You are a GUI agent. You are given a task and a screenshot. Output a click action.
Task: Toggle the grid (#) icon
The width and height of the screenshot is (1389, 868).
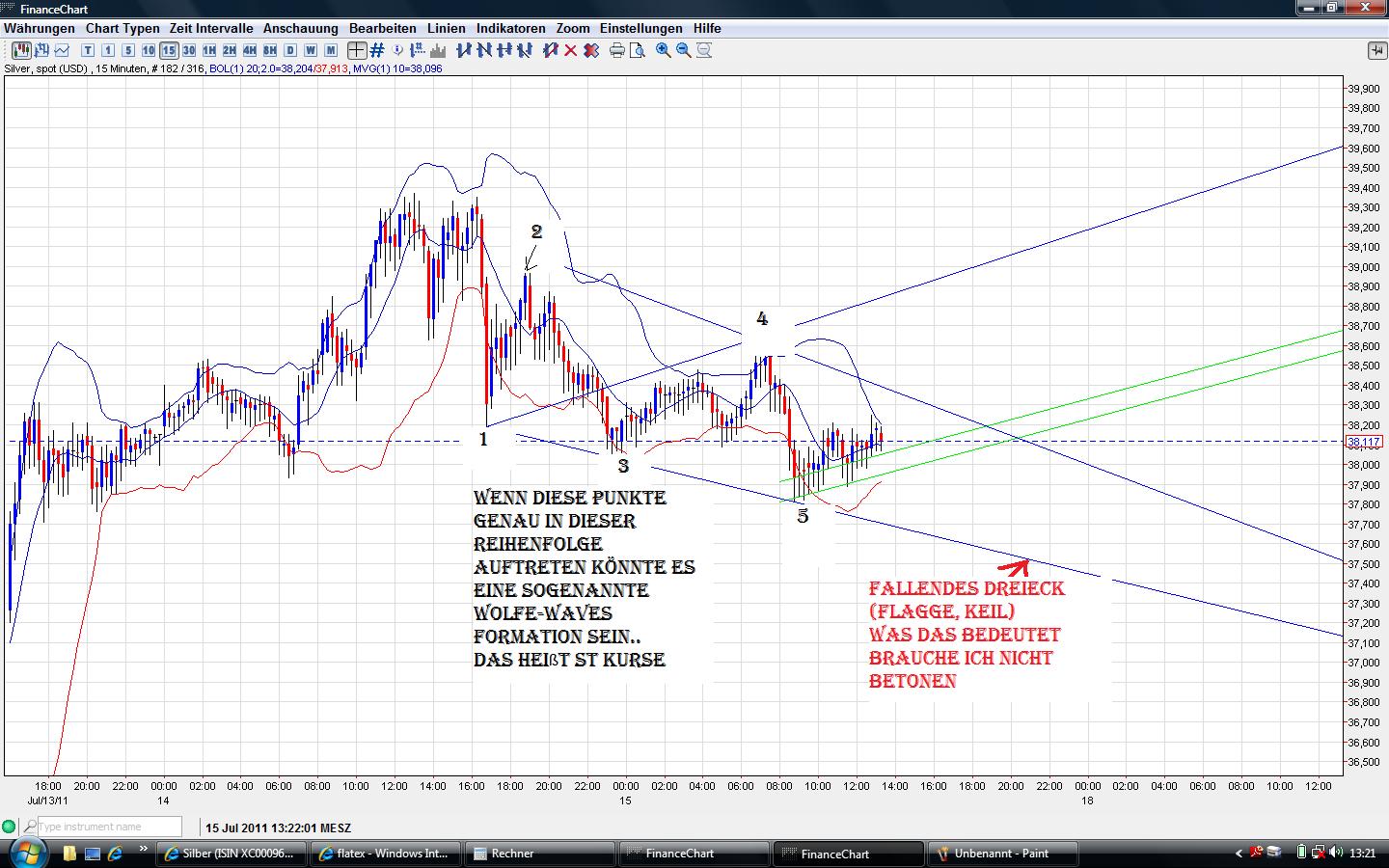tap(377, 50)
